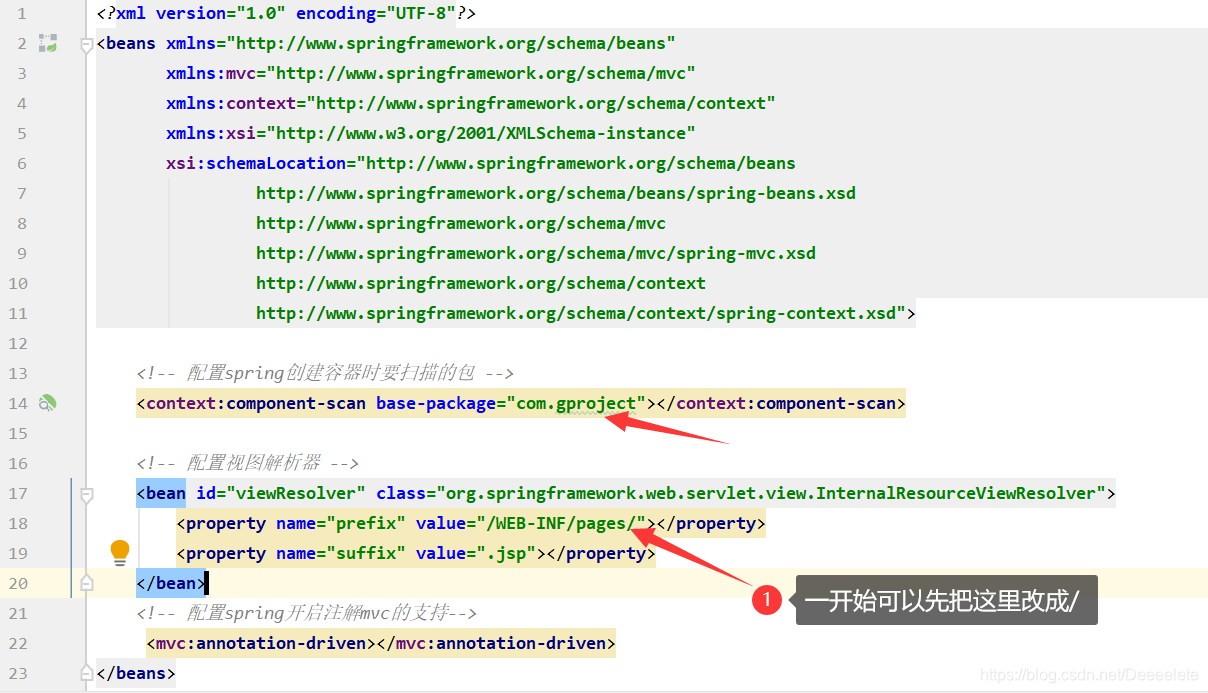The width and height of the screenshot is (1208, 693).
Task: Collapse the viewResolver bean fold marker on line 17
Action: (87, 494)
